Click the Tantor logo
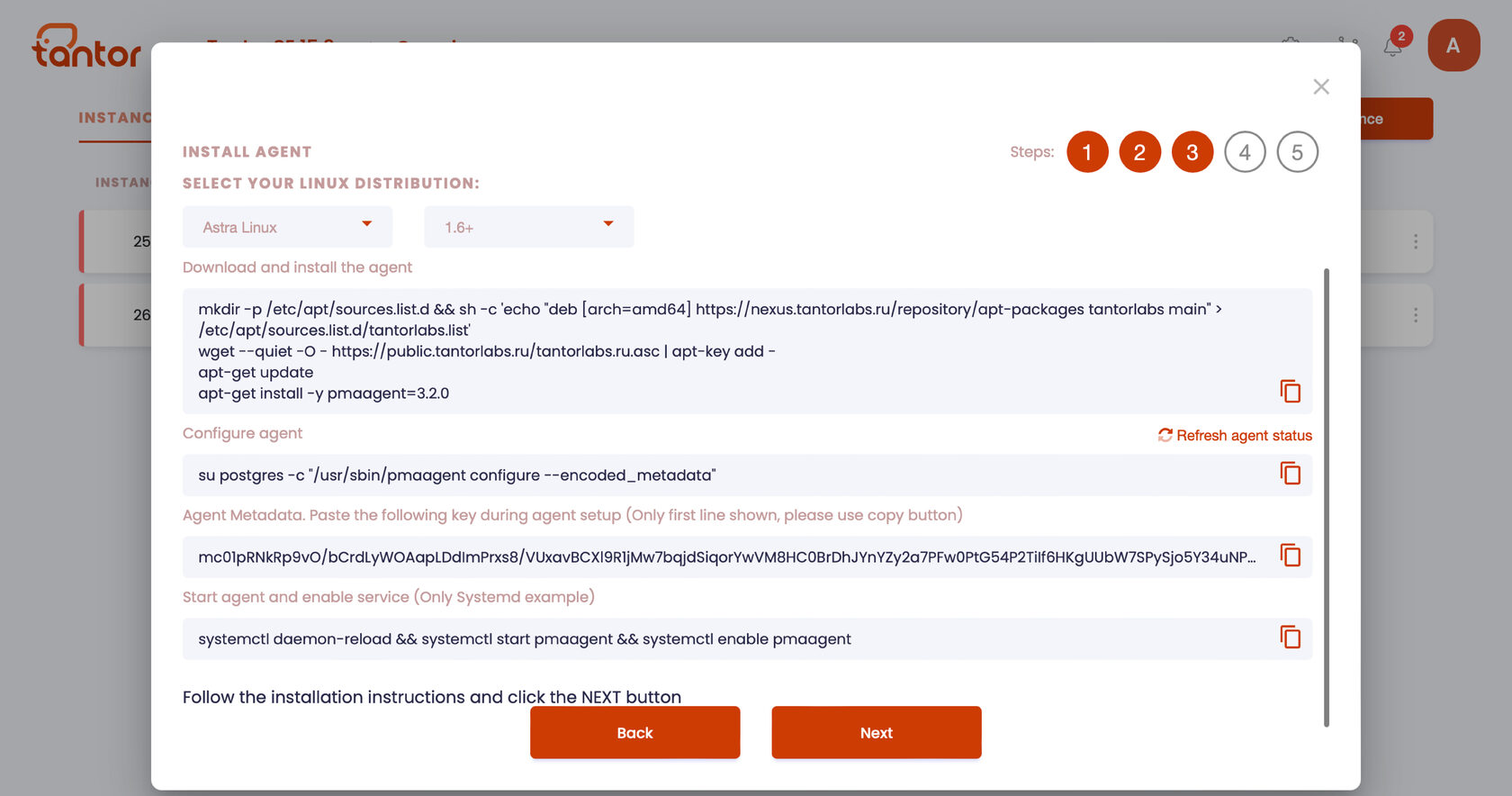Screen dimensions: 1512x796 (86, 46)
